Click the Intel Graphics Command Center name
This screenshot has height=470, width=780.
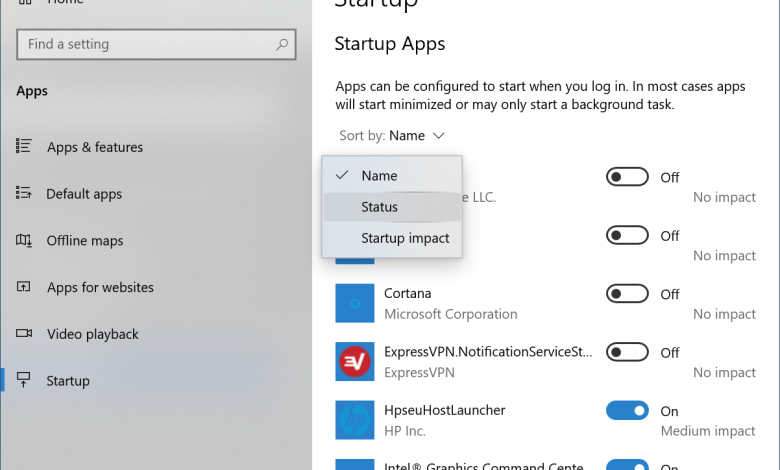[x=484, y=466]
